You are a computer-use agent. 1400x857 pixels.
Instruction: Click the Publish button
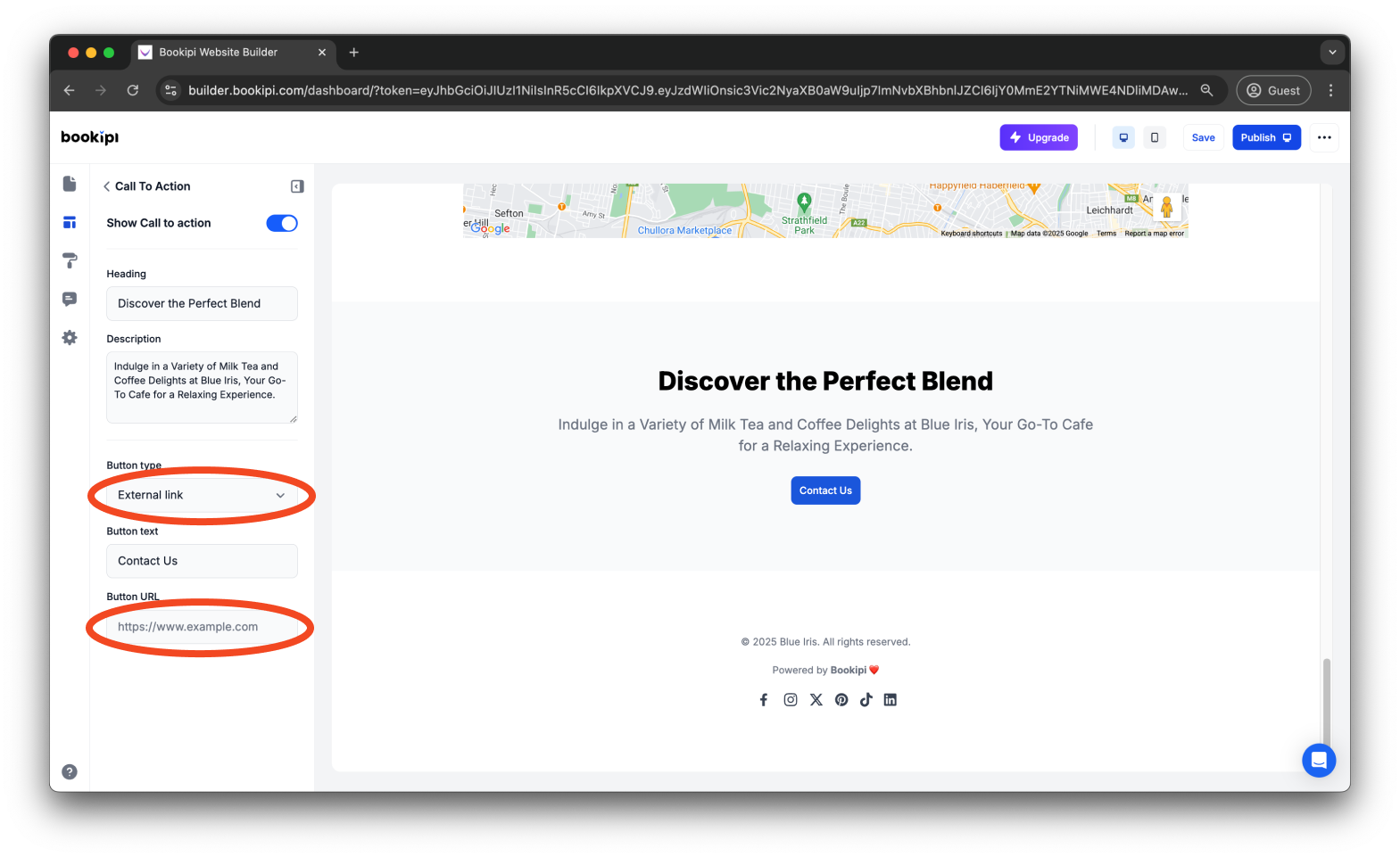[x=1266, y=137]
